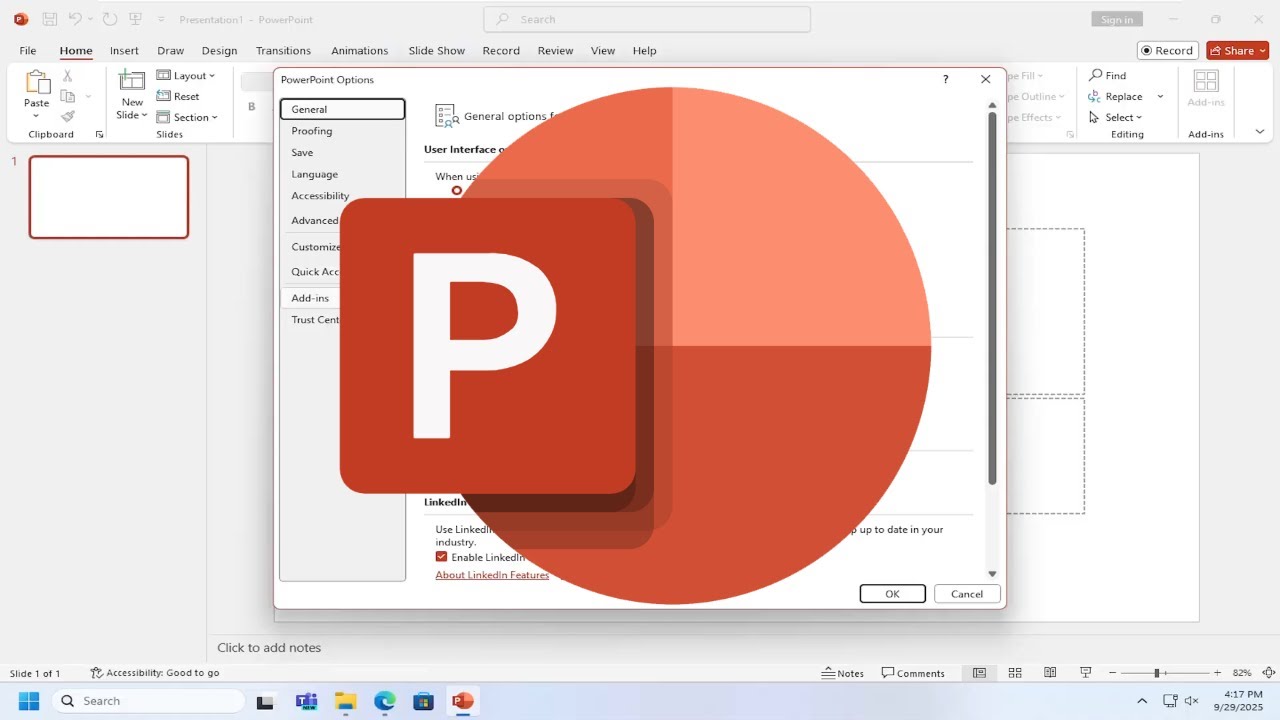This screenshot has height=720, width=1280.
Task: Click the zoom slider handle
Action: 1156,673
